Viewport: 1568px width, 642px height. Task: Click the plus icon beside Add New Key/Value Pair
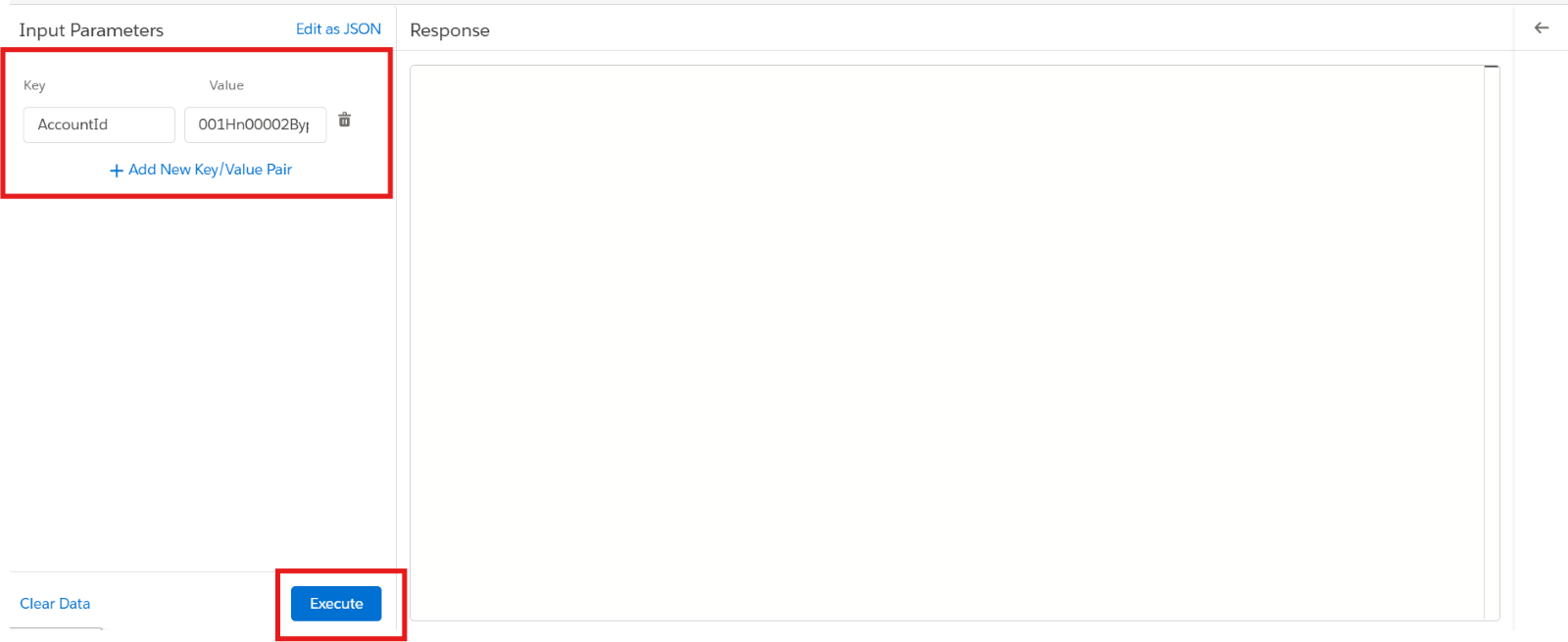(x=117, y=171)
